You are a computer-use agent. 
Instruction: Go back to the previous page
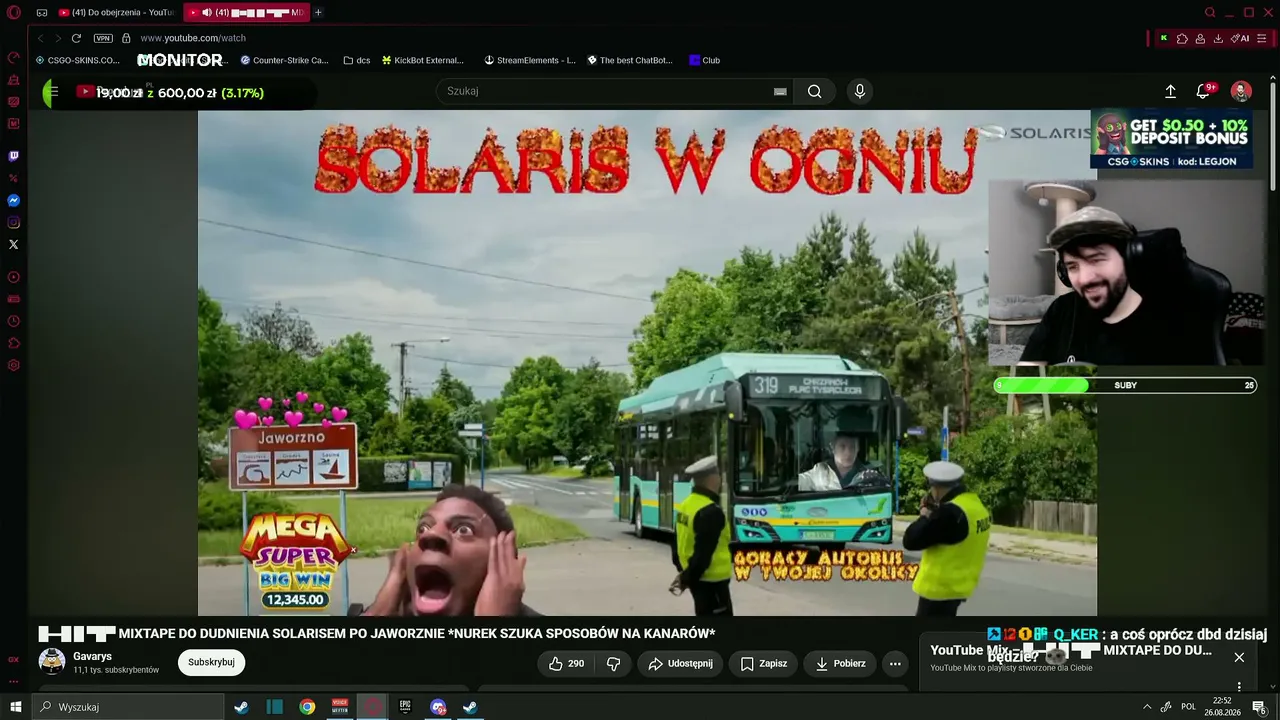41,38
